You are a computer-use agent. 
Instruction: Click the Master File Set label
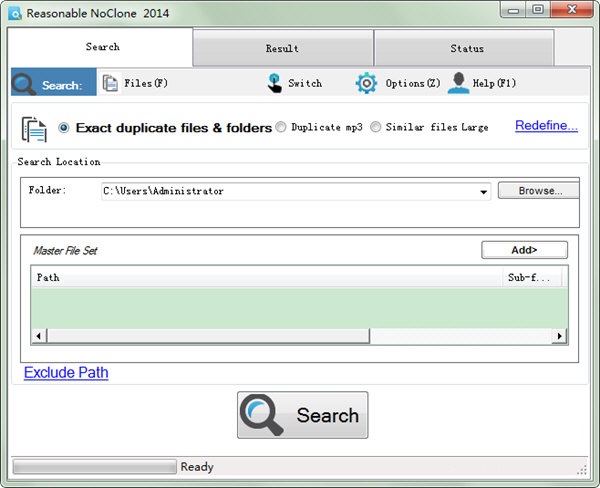65,251
